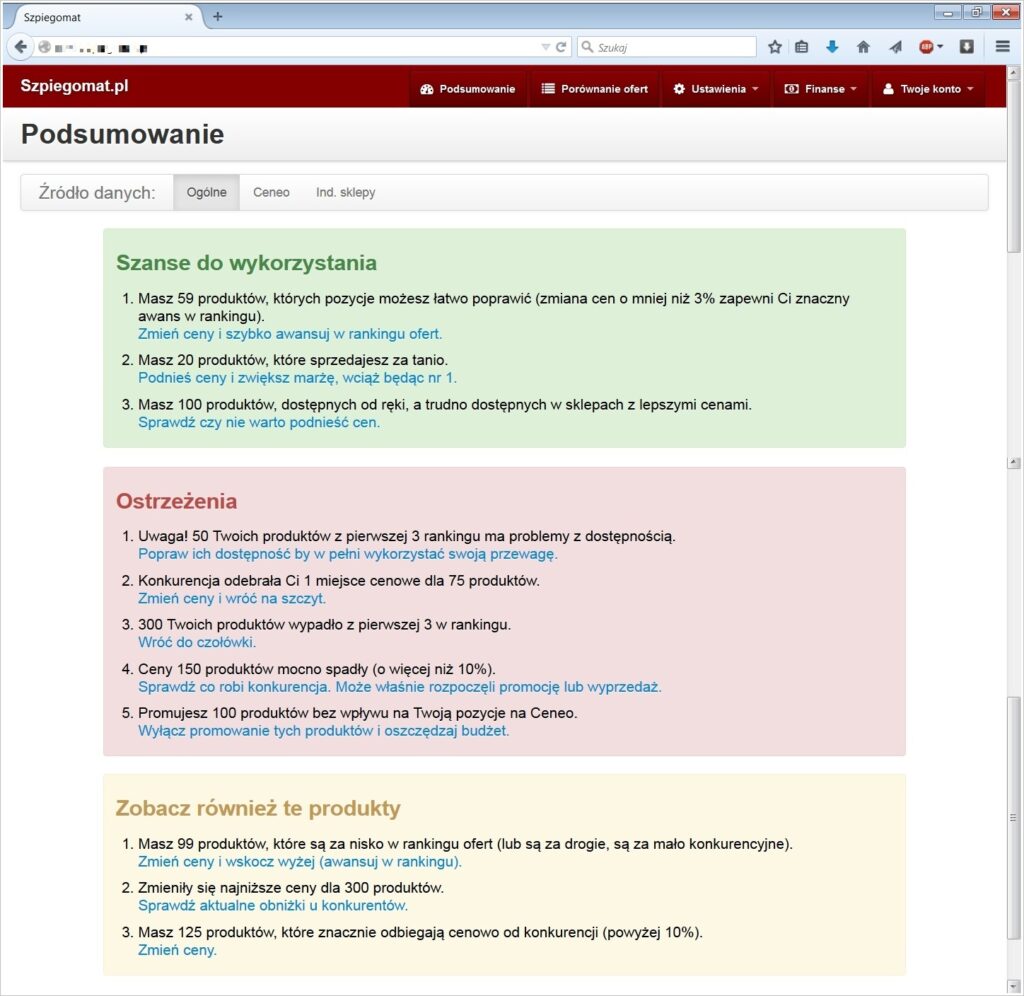Viewport: 1024px width, 996px height.
Task: Open the Twoje konto dropdown
Action: tap(928, 89)
